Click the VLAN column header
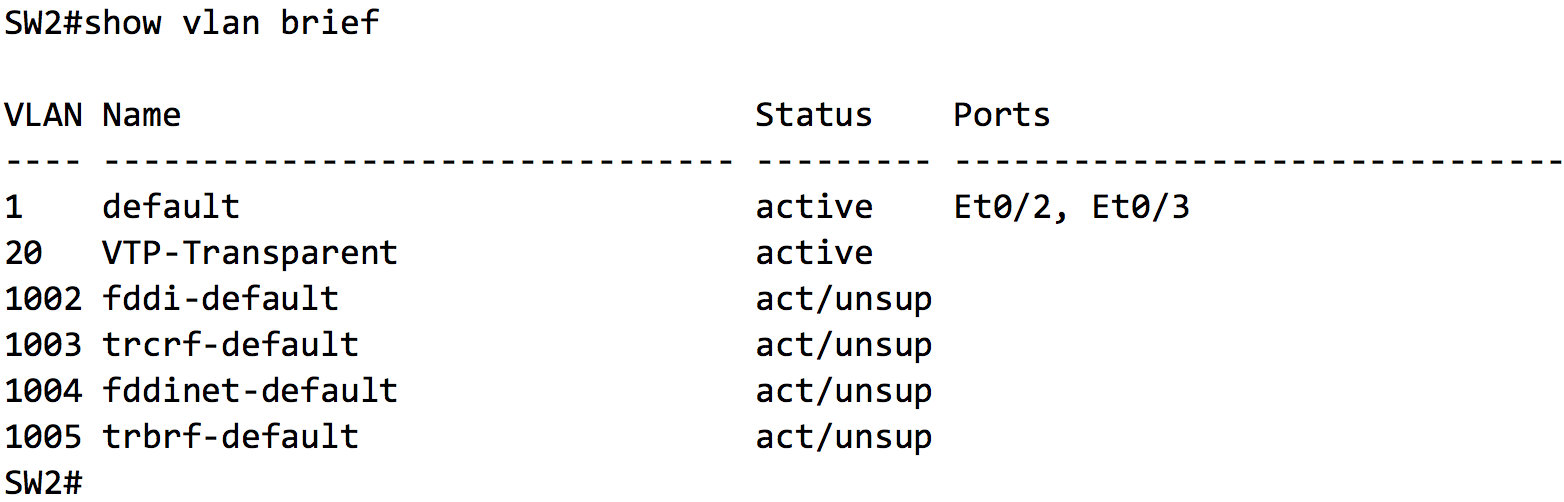The height and width of the screenshot is (502, 1564). coord(43,115)
